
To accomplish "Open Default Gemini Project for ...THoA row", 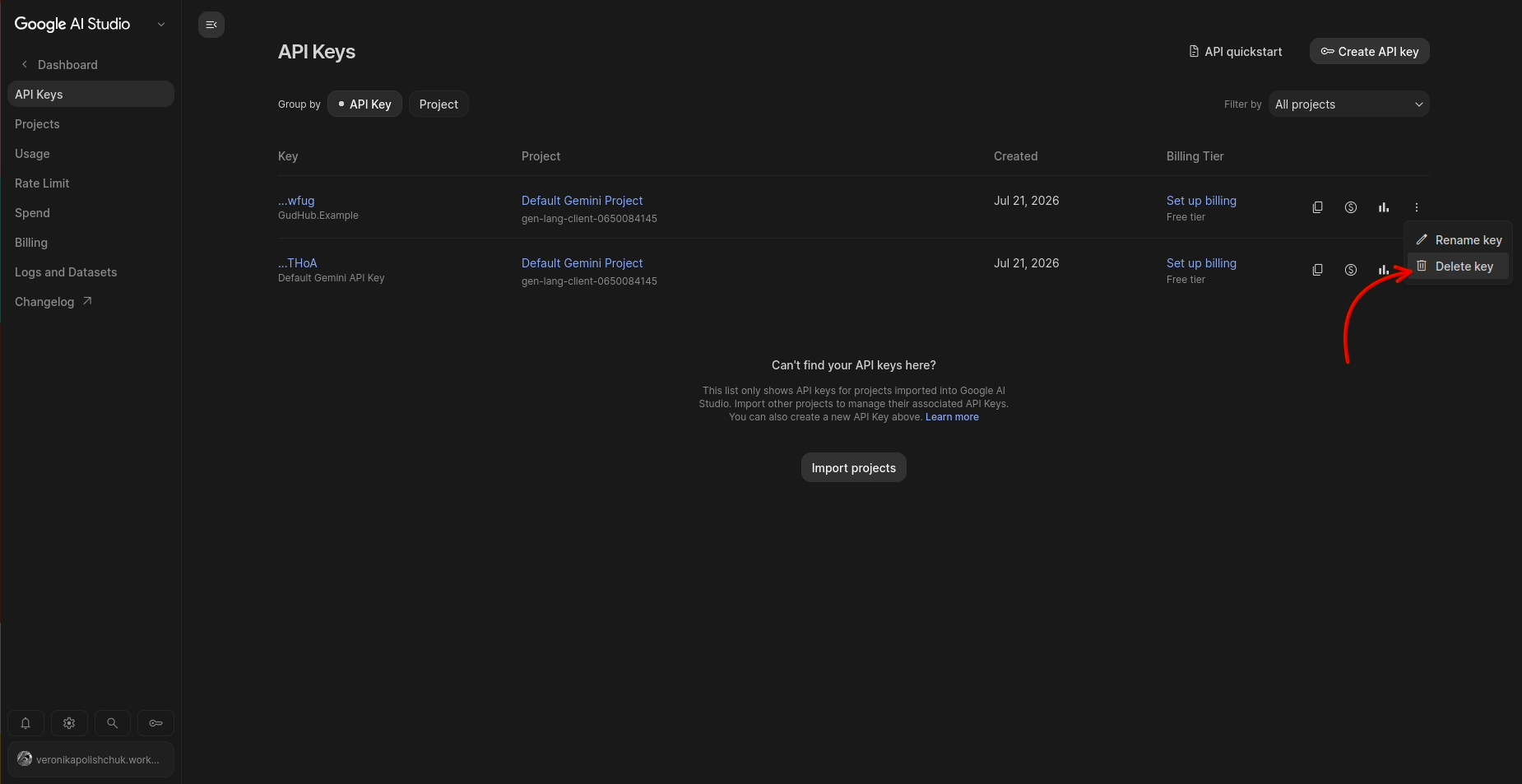I will (x=582, y=263).
